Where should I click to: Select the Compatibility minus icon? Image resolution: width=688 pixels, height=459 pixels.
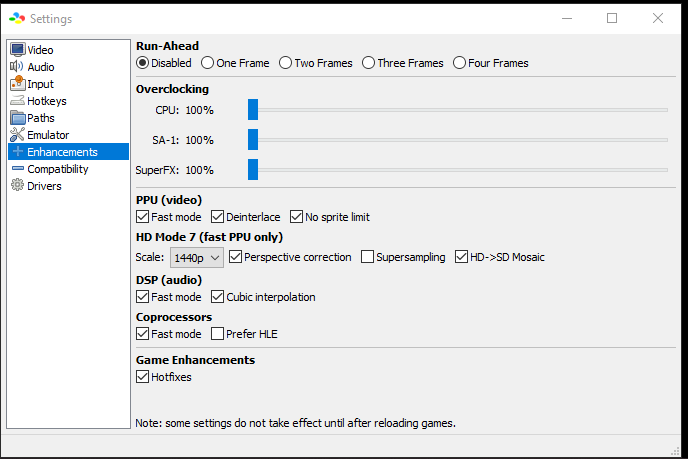(18, 169)
